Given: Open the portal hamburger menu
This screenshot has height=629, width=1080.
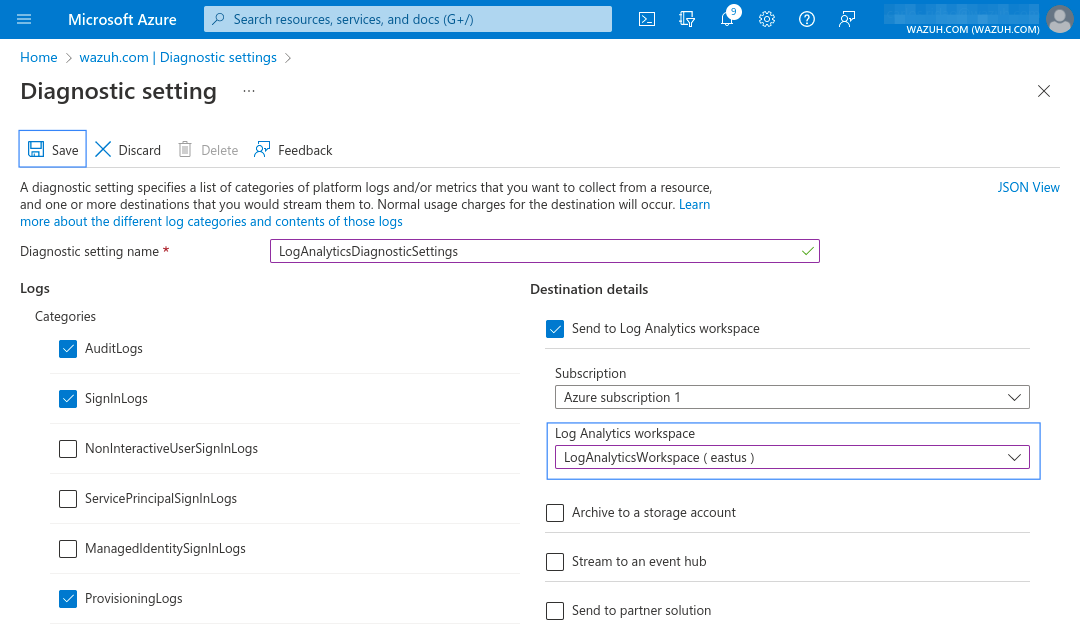Looking at the screenshot, I should [24, 19].
